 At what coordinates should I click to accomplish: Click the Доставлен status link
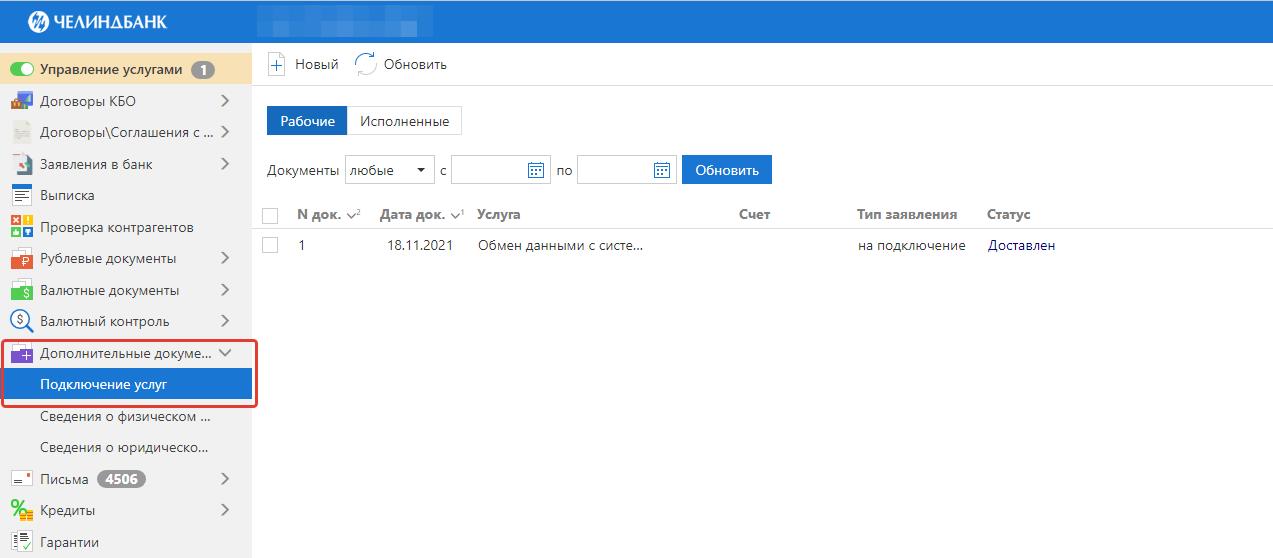(x=1021, y=245)
